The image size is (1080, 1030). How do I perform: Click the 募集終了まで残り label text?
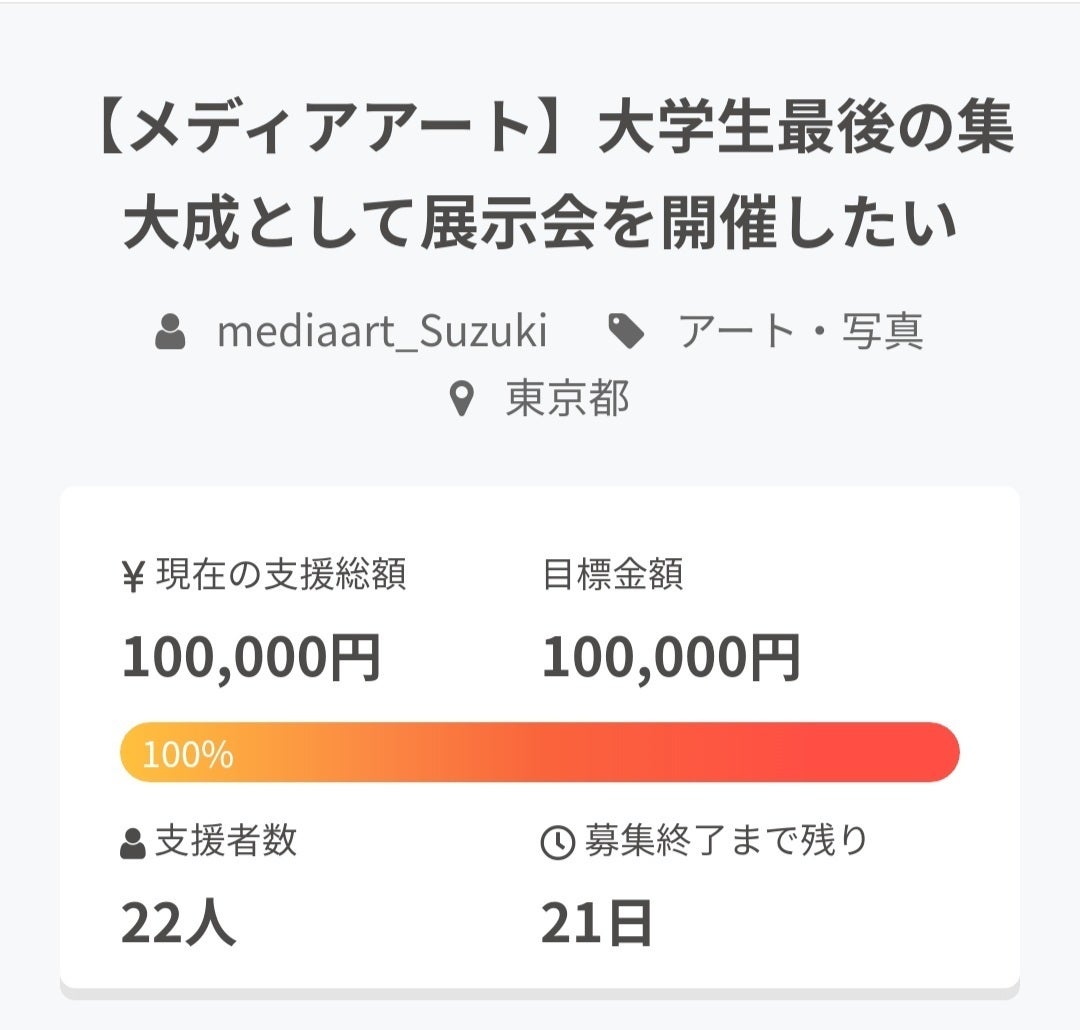pos(726,842)
